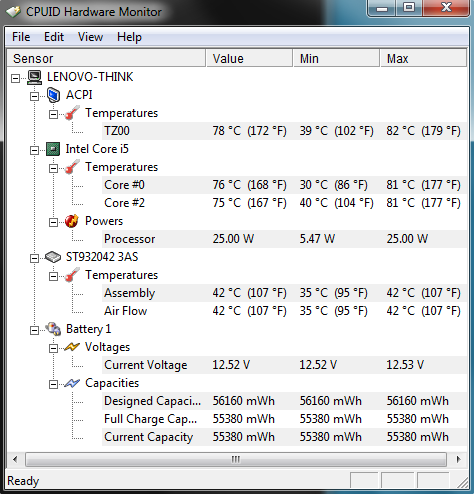Open the View menu
Viewport: 474px width, 494px height.
(90, 37)
